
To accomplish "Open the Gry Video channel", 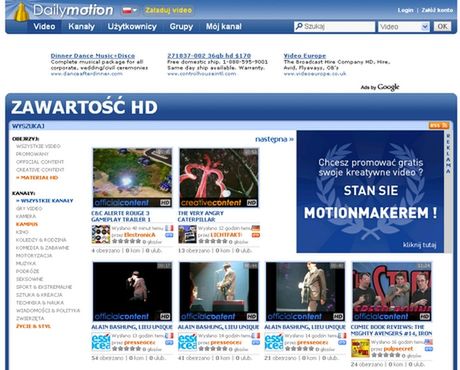I will [29, 208].
